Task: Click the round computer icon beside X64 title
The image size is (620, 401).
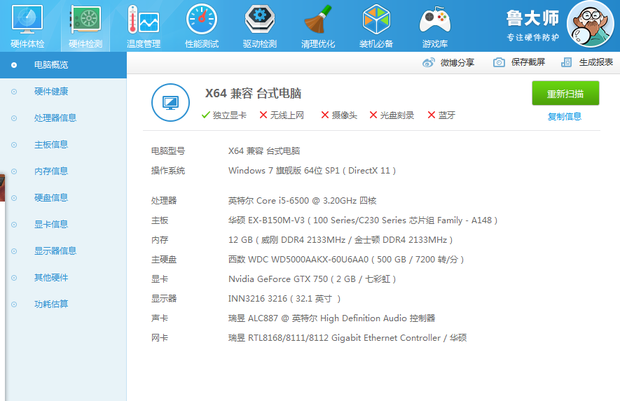Action: coord(170,102)
